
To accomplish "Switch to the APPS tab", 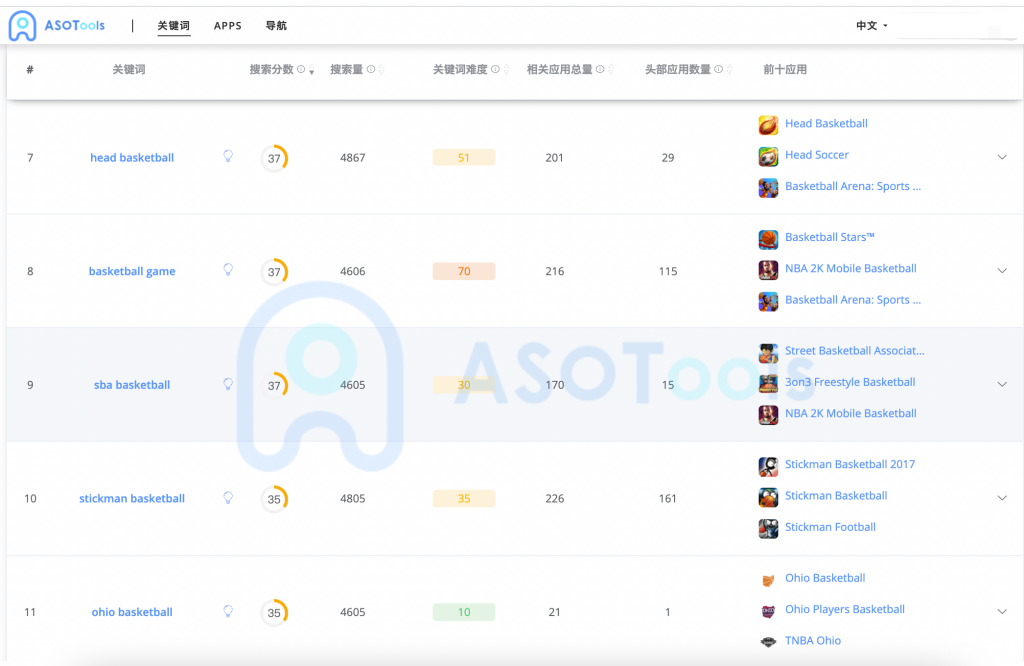I will point(227,25).
